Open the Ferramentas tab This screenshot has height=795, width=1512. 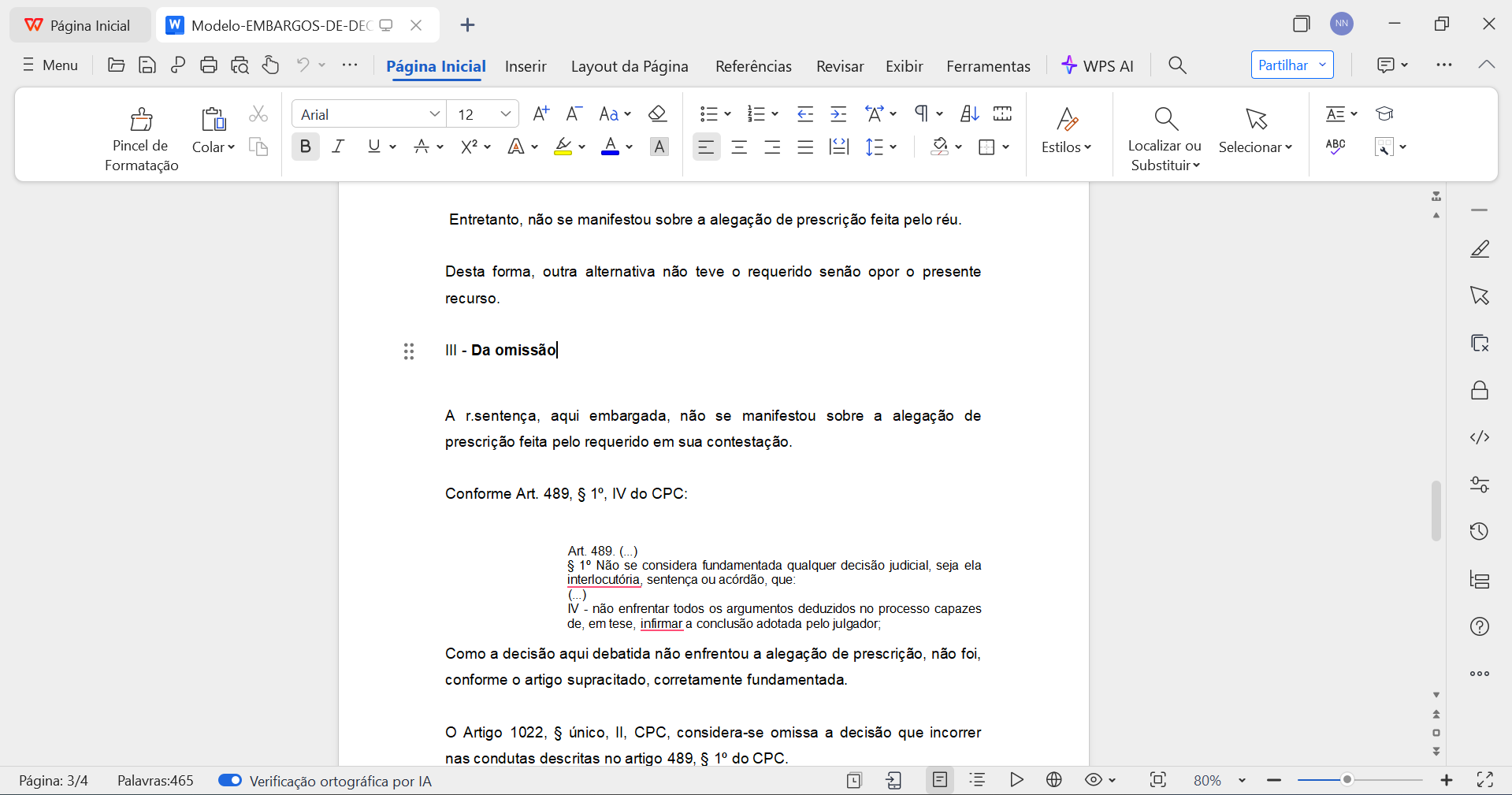coord(988,66)
